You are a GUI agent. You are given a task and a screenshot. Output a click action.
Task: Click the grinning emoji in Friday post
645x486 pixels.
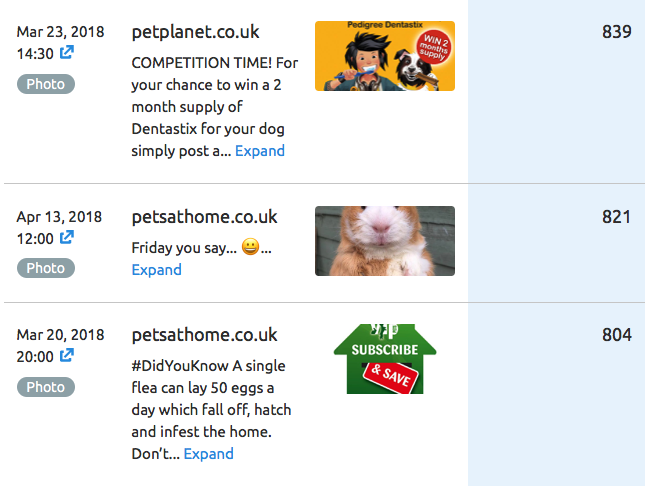[250, 247]
